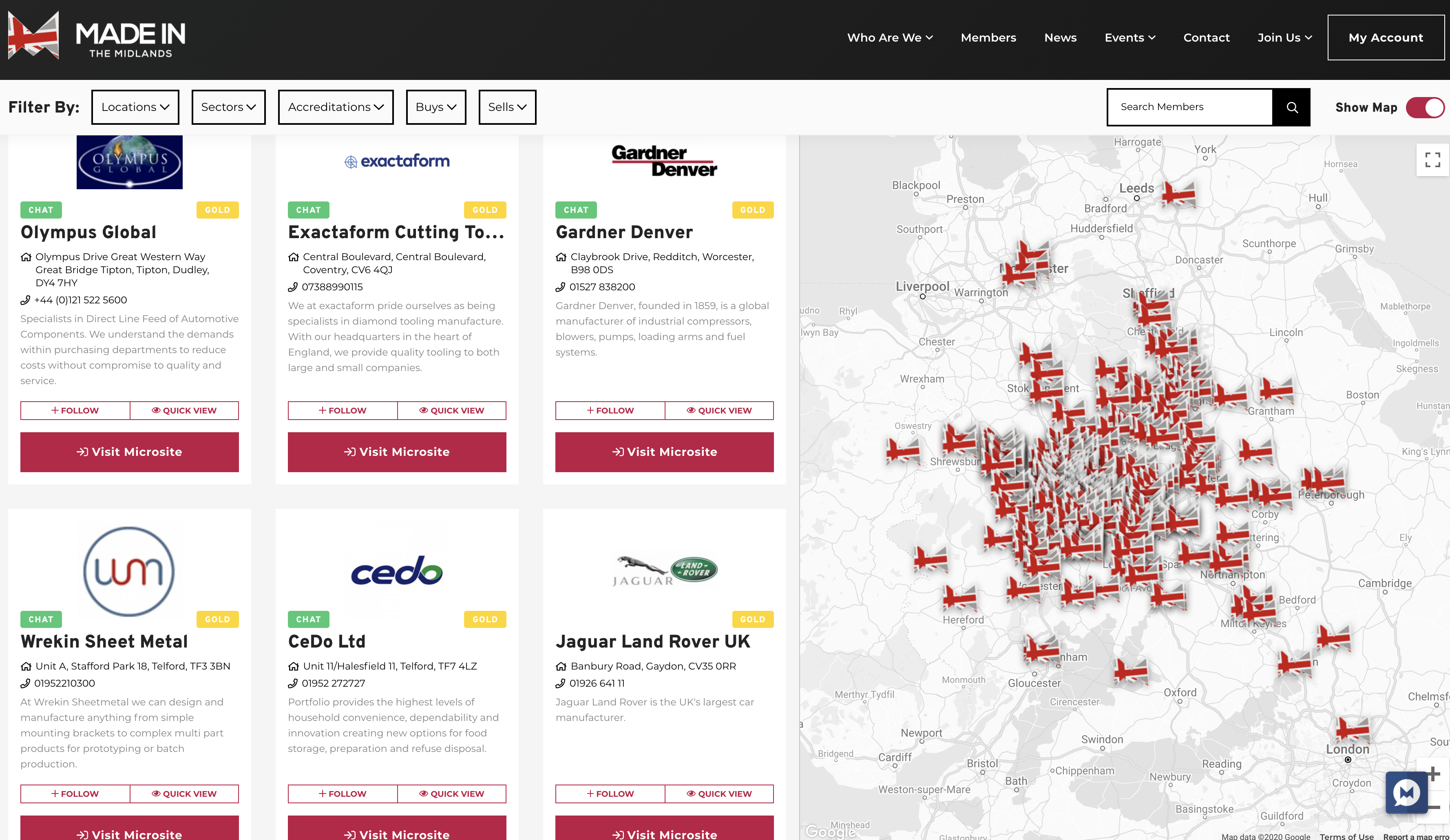Quick view Gardner Denver
The width and height of the screenshot is (1450, 840).
(719, 410)
